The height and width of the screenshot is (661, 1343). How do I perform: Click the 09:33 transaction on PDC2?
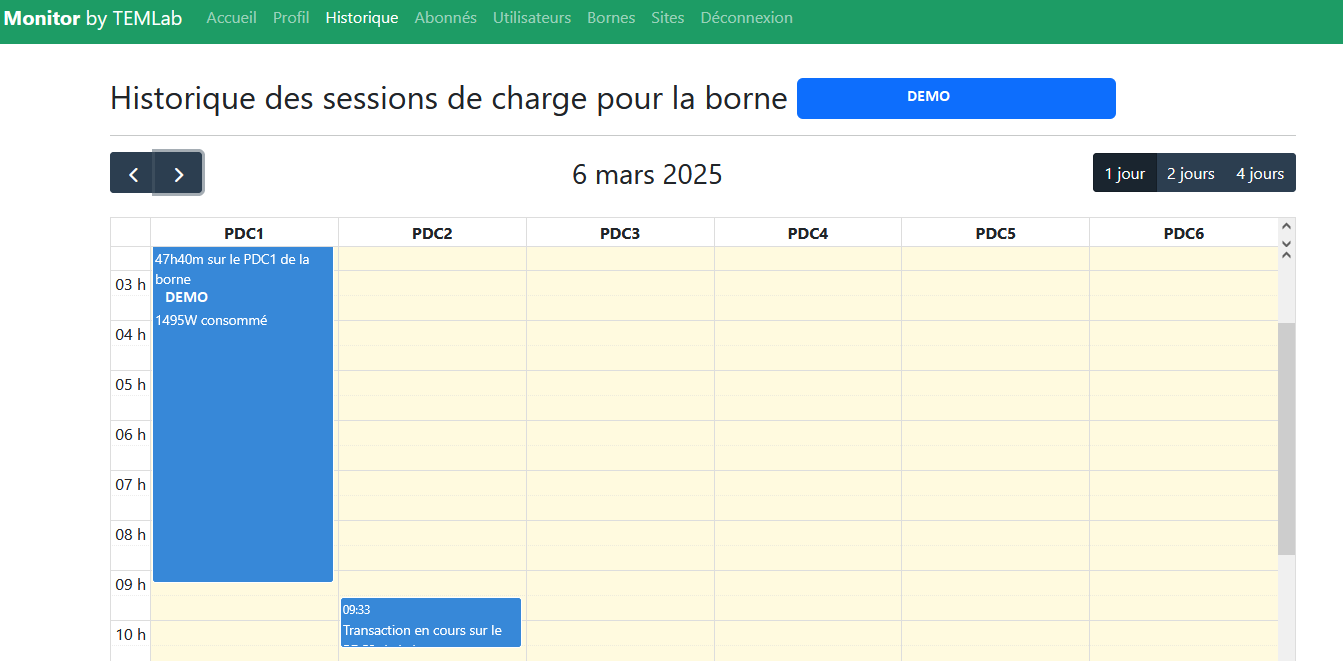(x=431, y=622)
